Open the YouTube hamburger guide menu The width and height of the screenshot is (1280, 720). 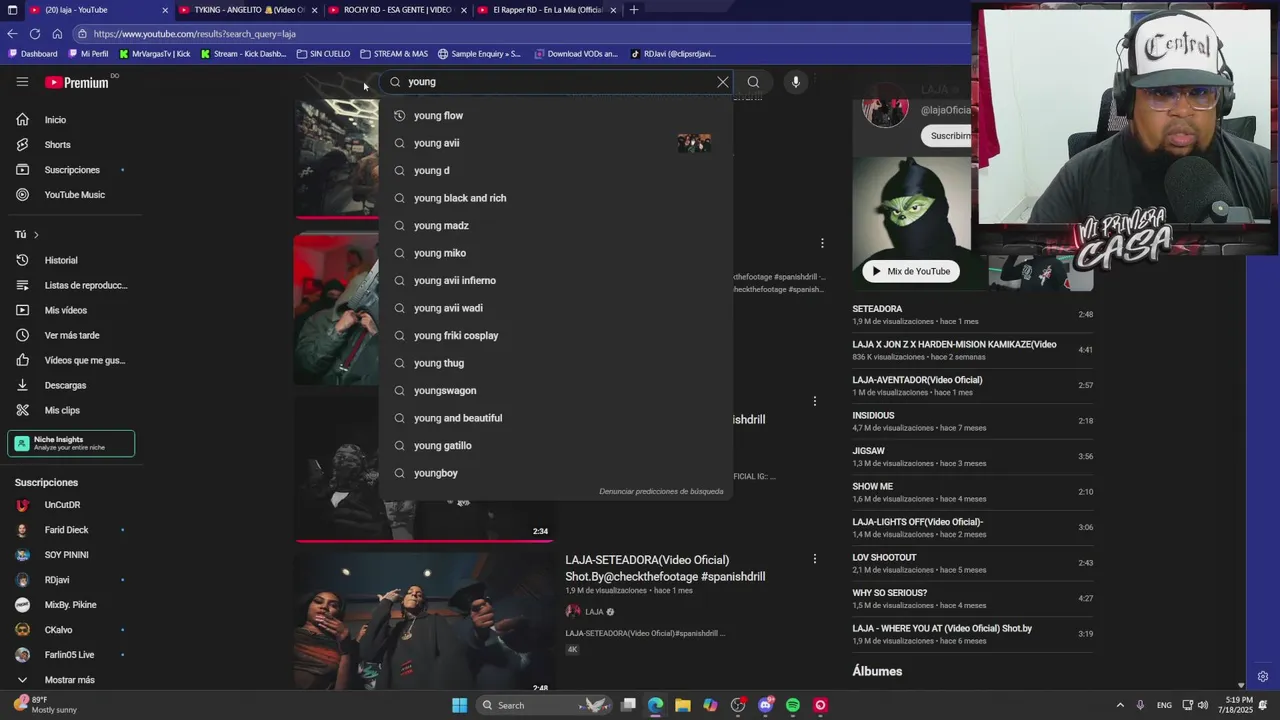pyautogui.click(x=22, y=82)
